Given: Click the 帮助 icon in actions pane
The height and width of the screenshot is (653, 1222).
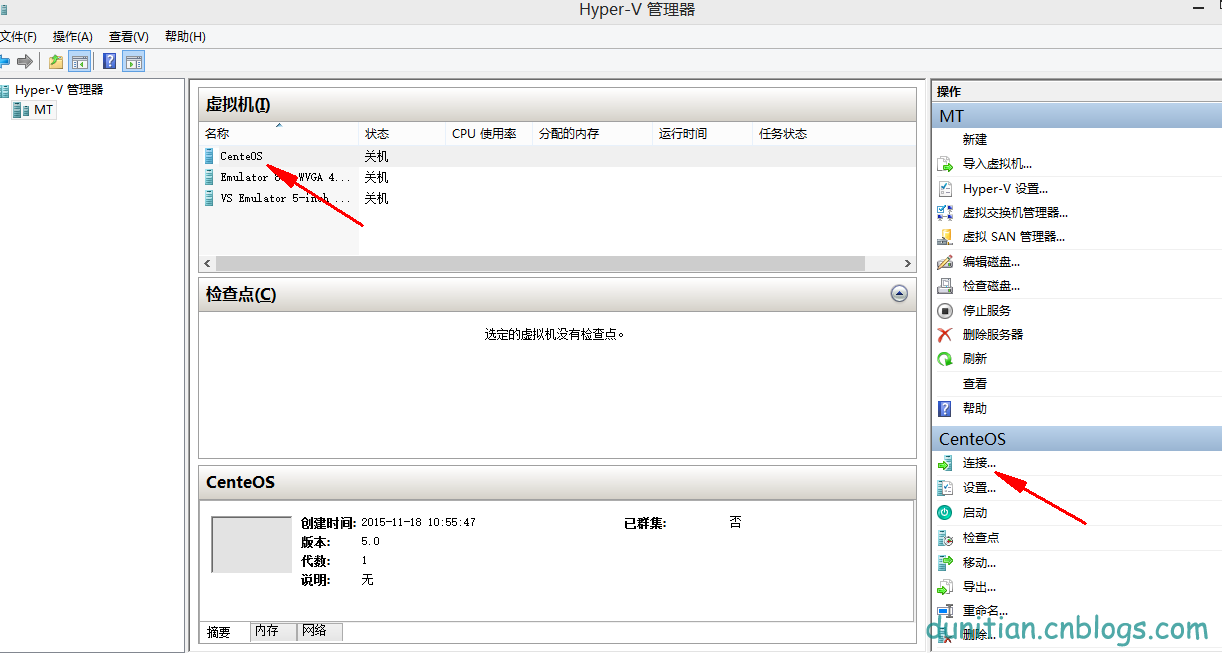Looking at the screenshot, I should coord(945,408).
